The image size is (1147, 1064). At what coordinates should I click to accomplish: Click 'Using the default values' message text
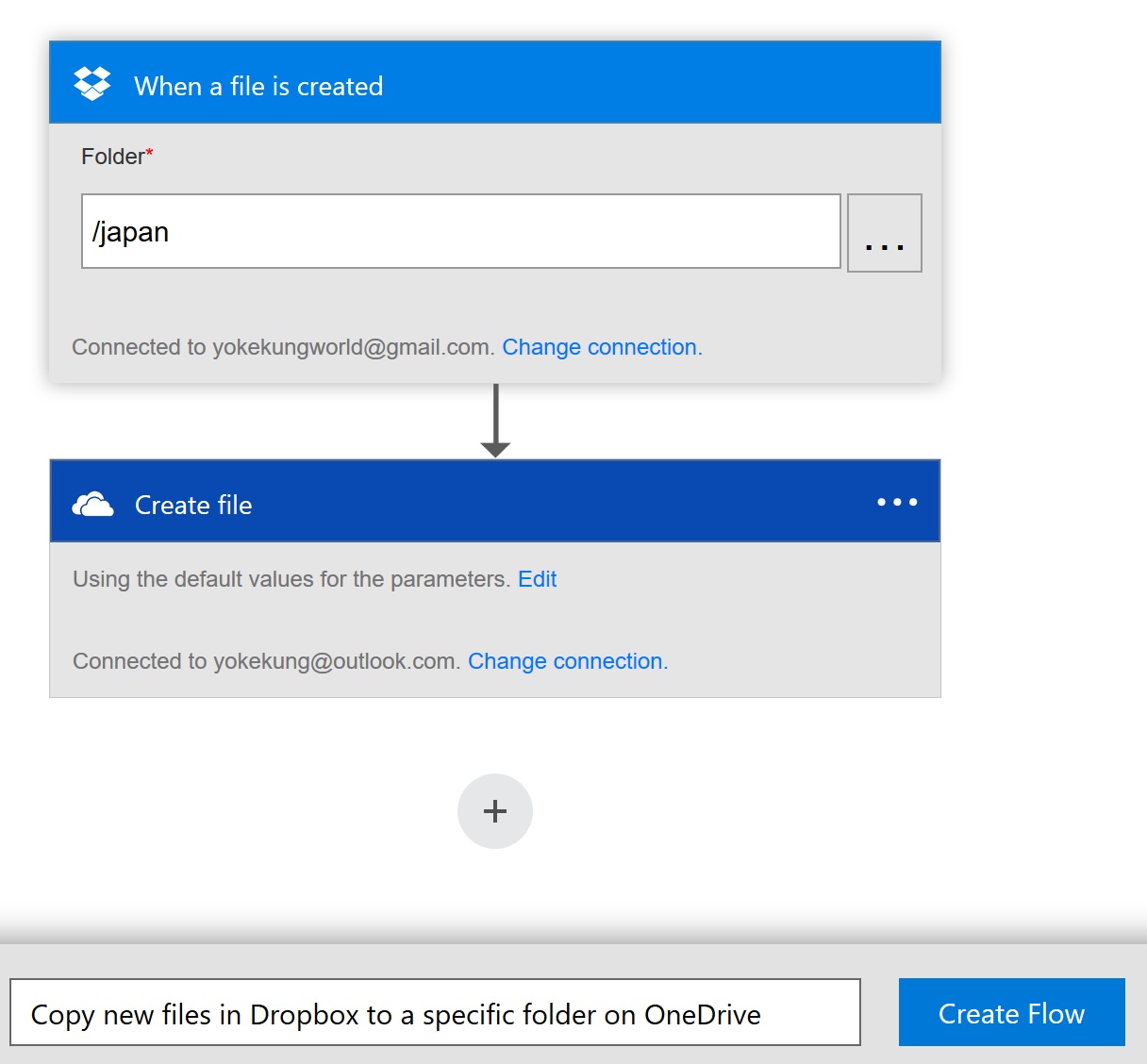point(291,579)
